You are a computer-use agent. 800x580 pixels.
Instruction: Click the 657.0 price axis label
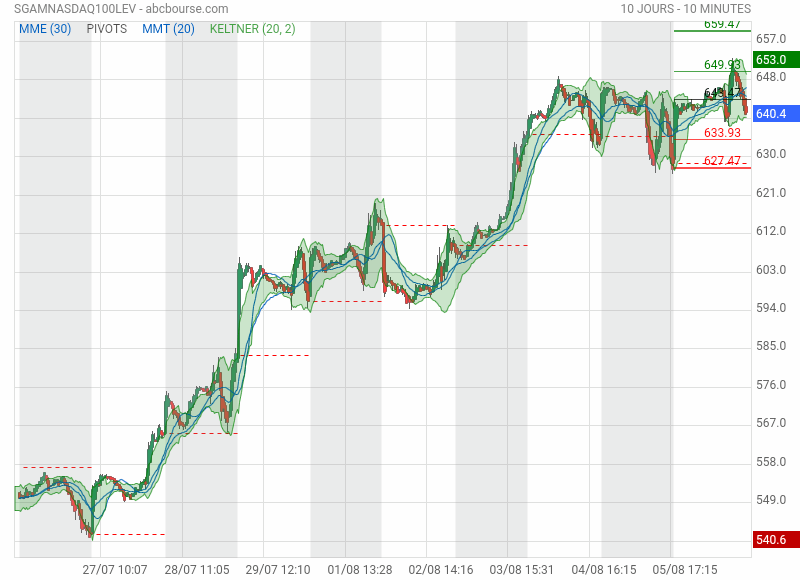(x=771, y=39)
